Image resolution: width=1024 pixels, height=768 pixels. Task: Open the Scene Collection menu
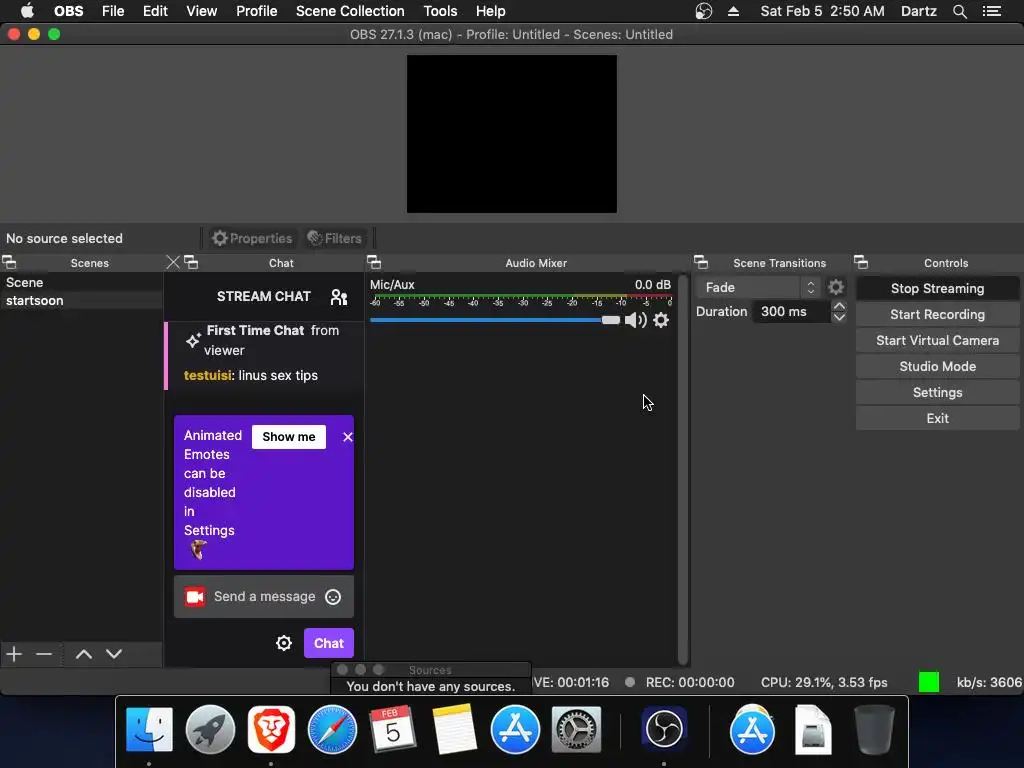click(x=350, y=11)
